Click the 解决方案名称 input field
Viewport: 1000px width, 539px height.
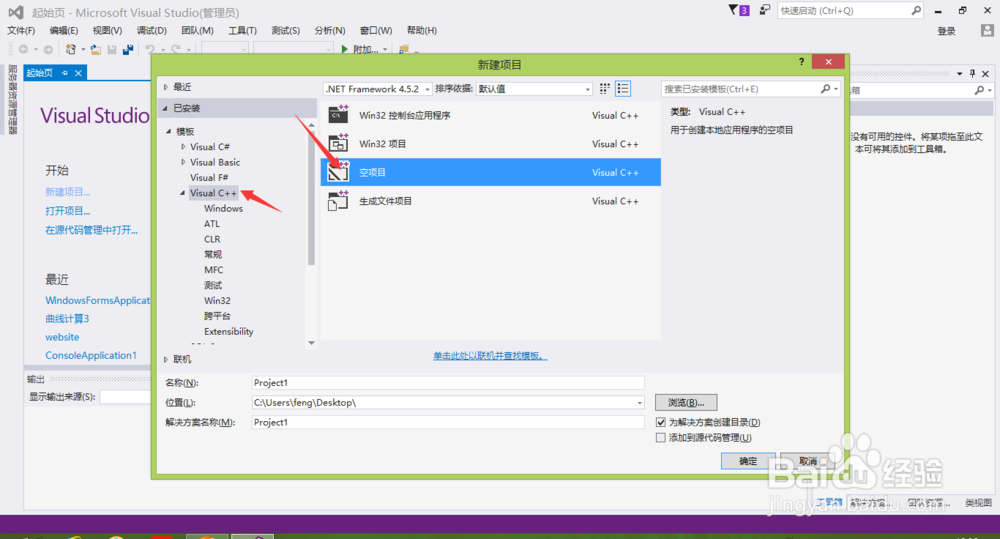tap(448, 422)
